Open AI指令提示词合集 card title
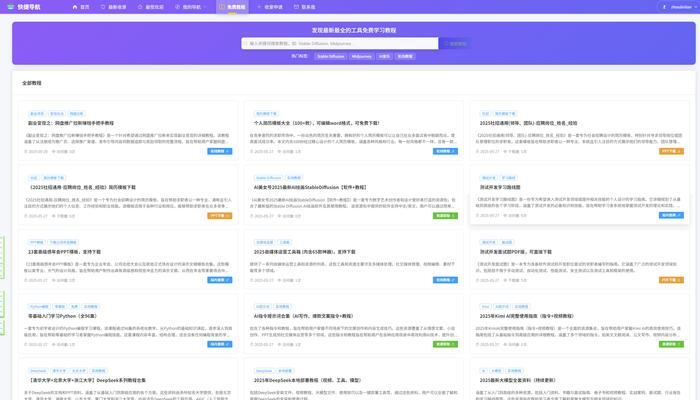 (304, 316)
